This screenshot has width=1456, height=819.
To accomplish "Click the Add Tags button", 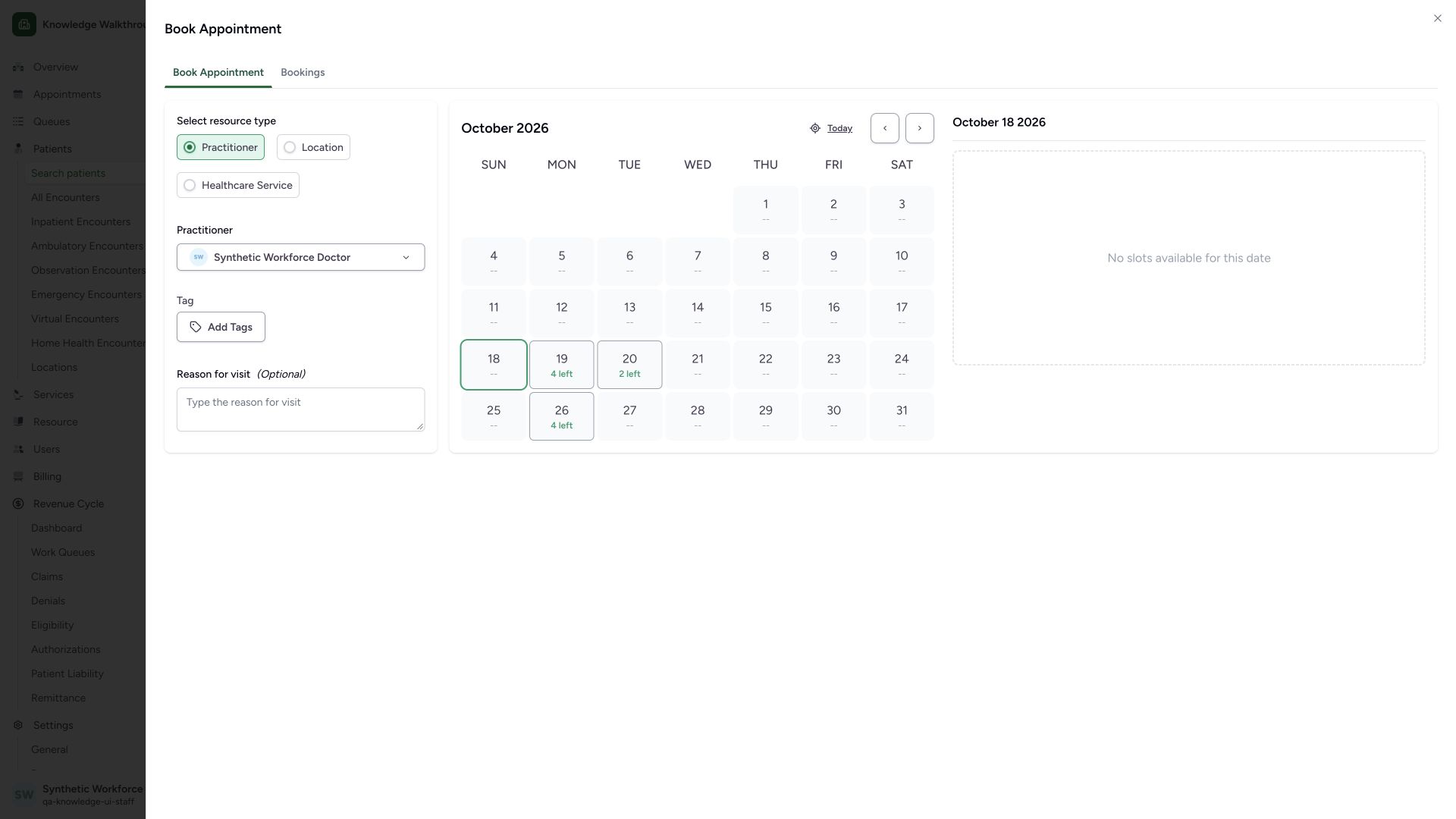I will coord(221,327).
